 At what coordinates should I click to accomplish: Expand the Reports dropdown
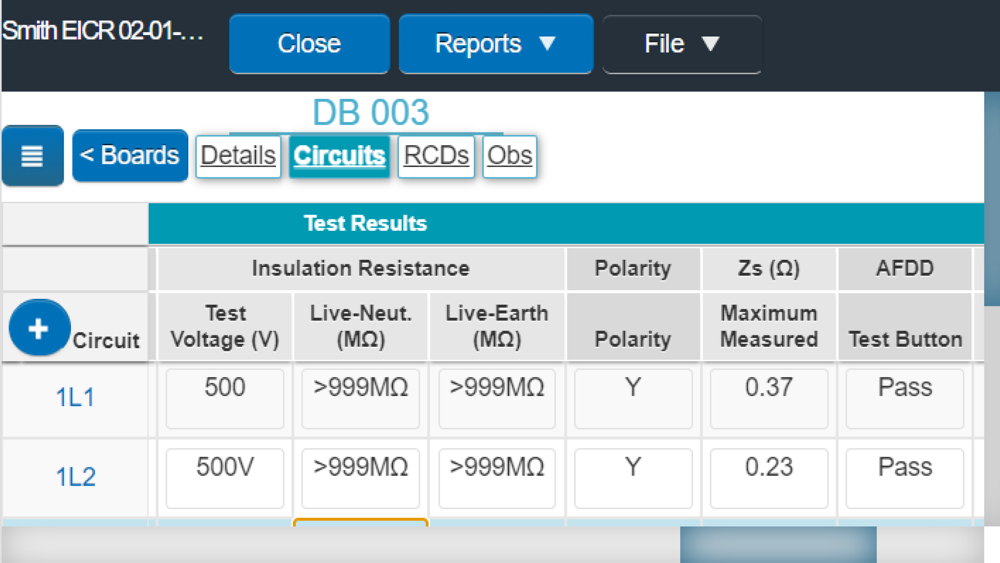[x=496, y=44]
